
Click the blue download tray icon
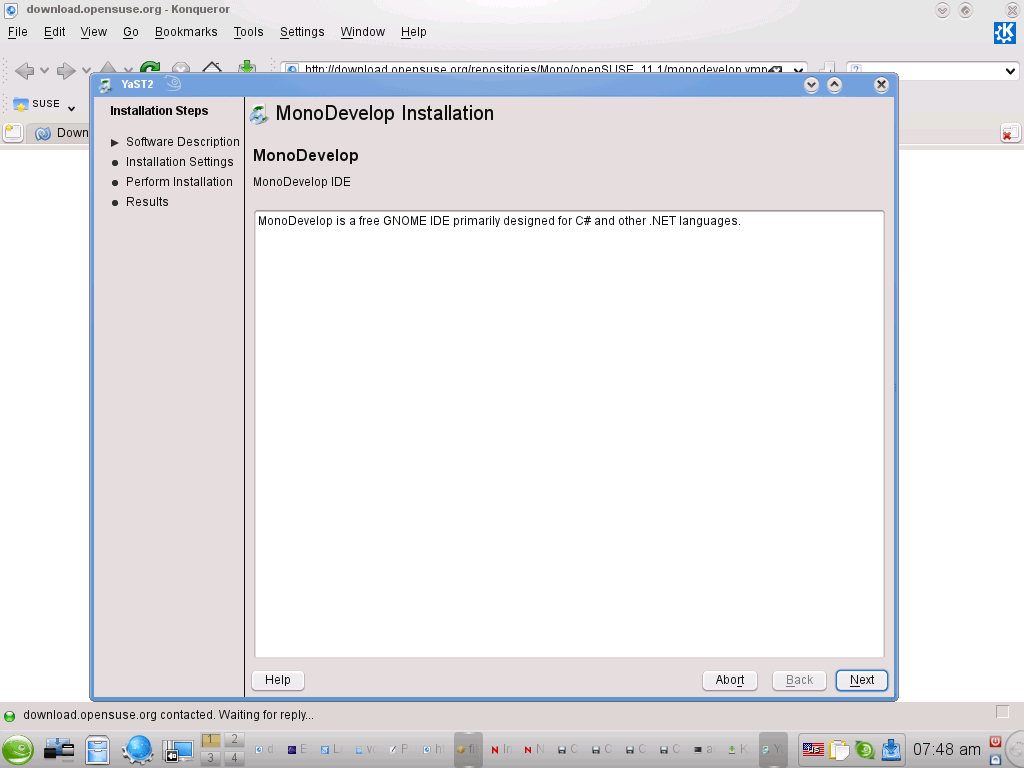coord(891,750)
